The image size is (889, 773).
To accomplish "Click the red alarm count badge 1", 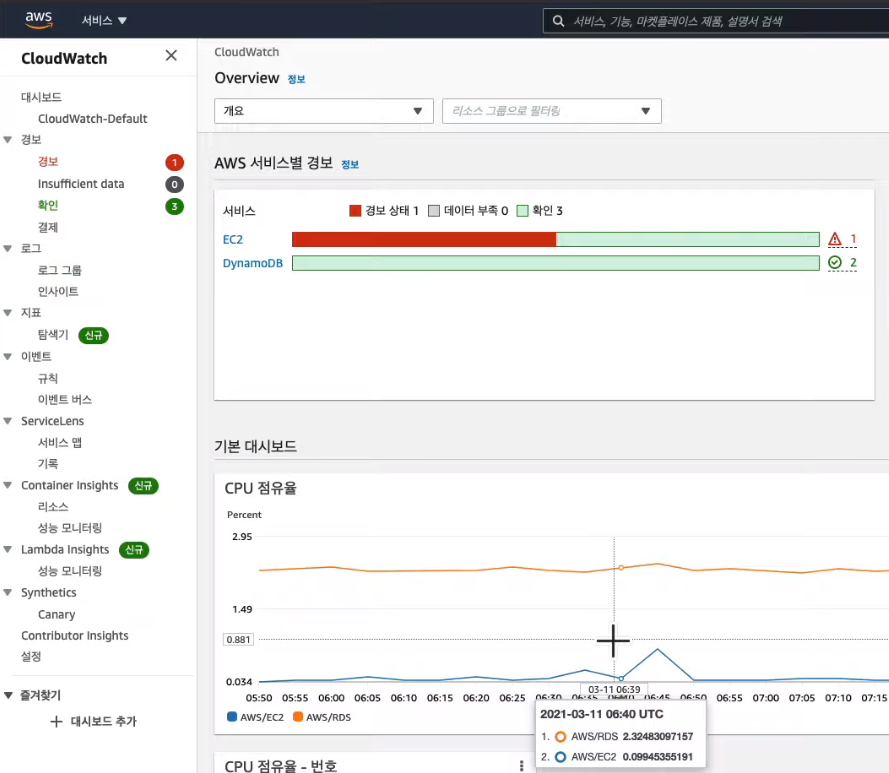I will (175, 163).
